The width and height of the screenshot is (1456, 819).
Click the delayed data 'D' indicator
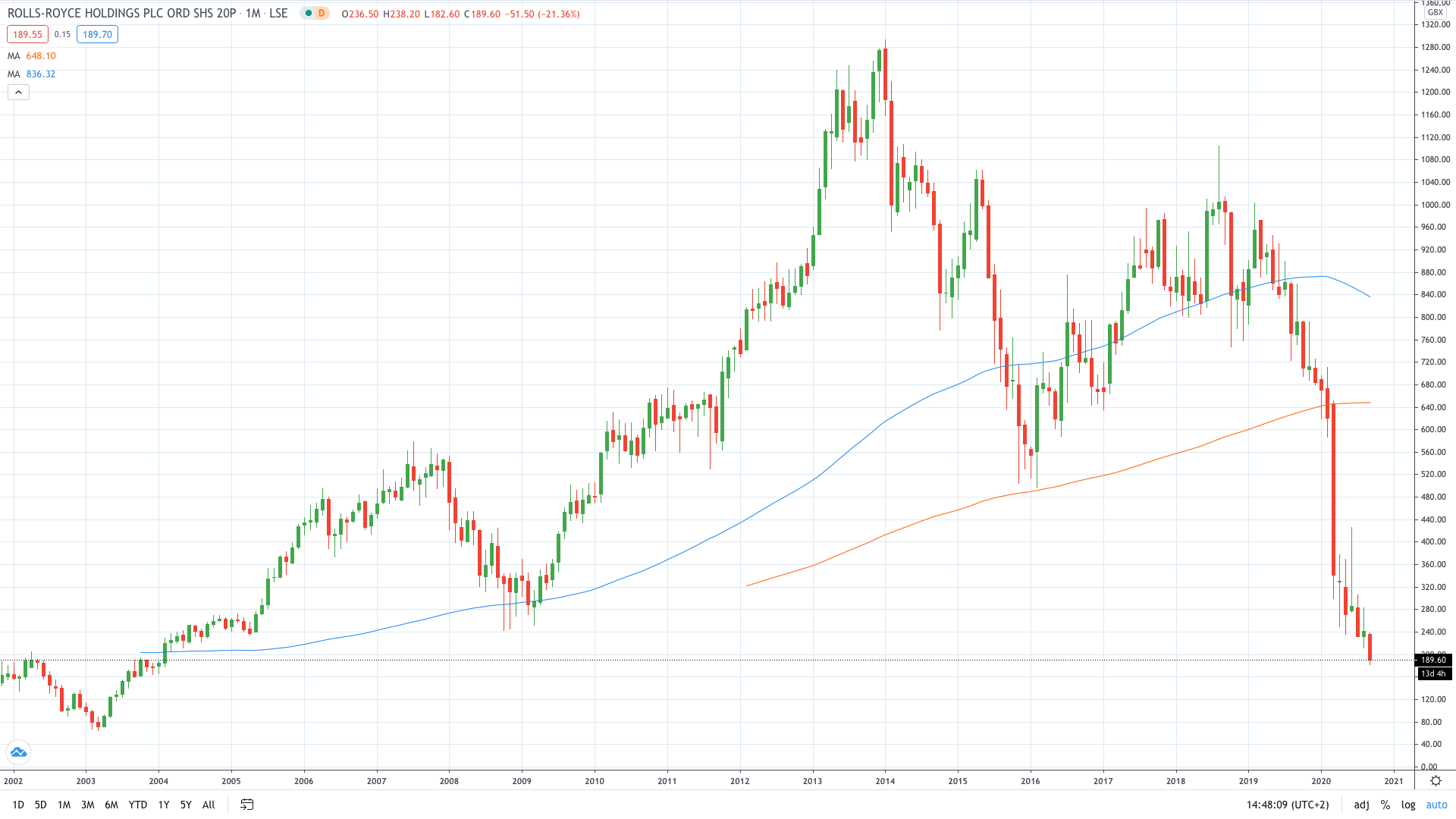pyautogui.click(x=322, y=14)
